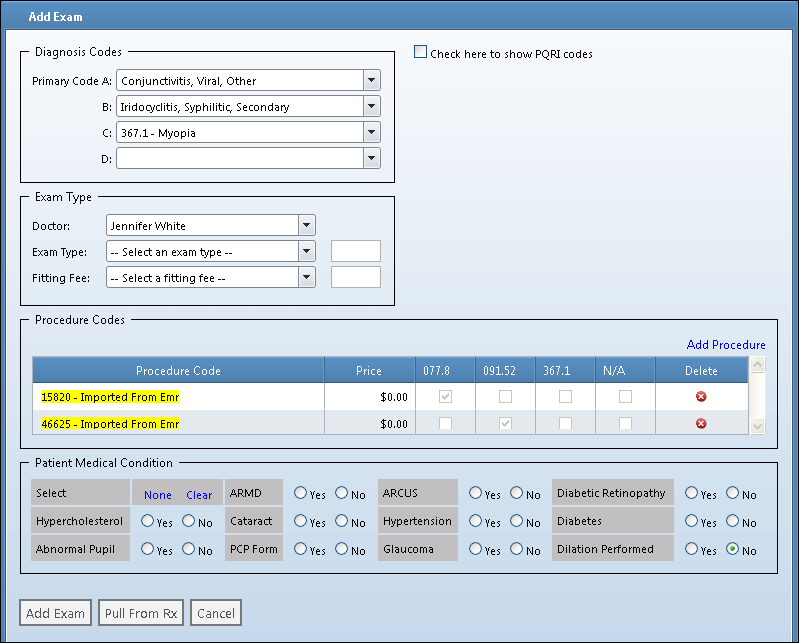The image size is (799, 643).
Task: Select Yes for Cataract
Action: 301,521
